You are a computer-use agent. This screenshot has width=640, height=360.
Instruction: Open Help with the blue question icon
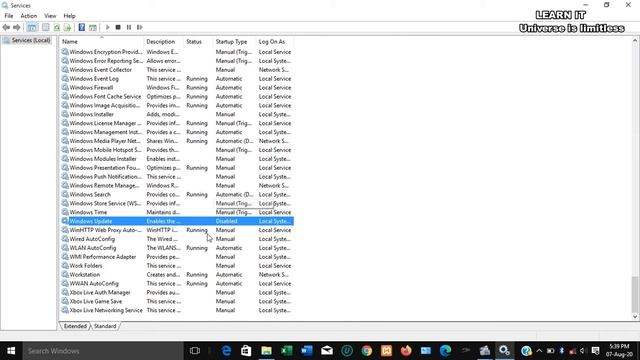coord(82,27)
